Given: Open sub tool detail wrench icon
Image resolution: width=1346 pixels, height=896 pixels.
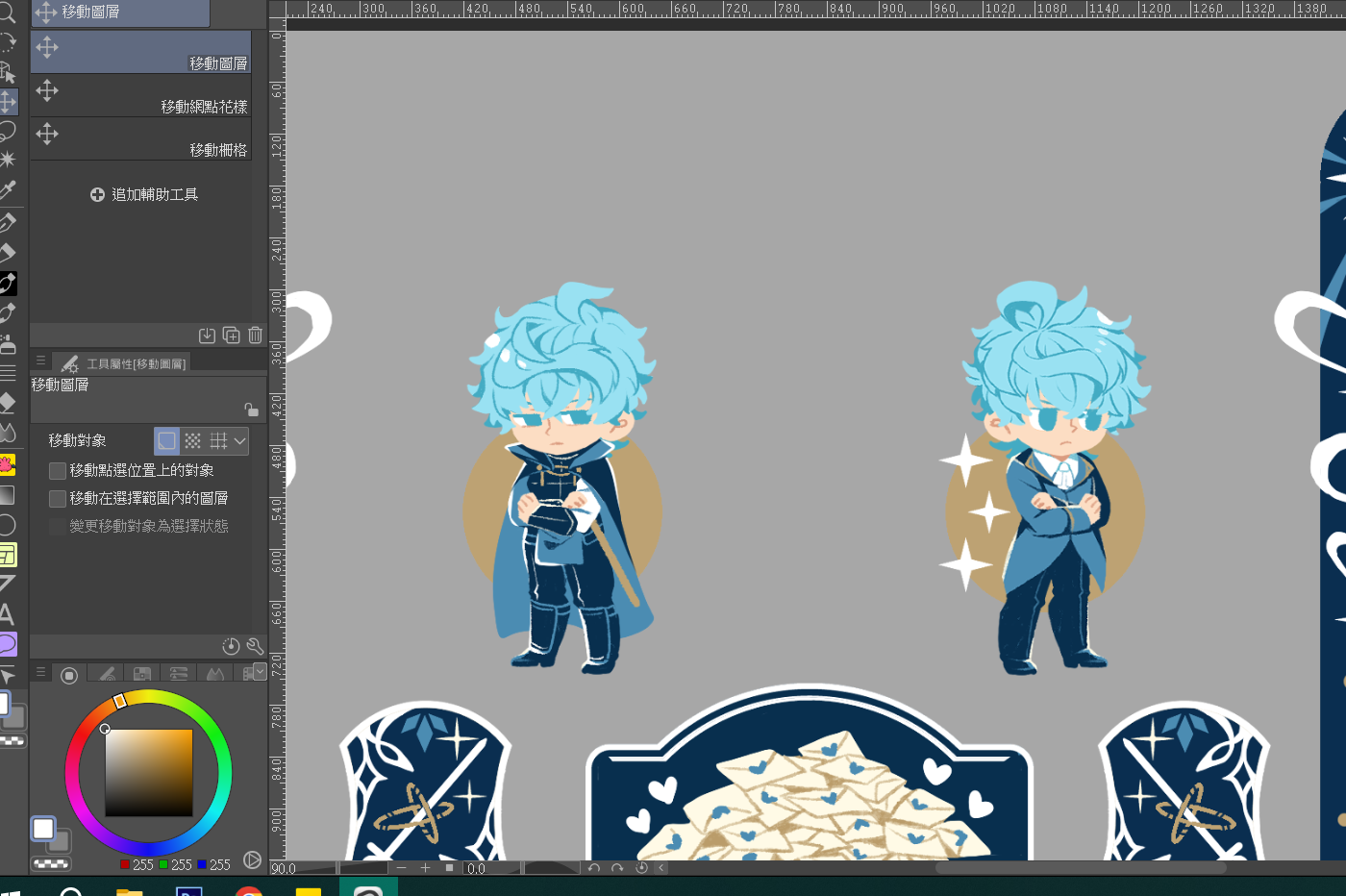Looking at the screenshot, I should coord(255,646).
